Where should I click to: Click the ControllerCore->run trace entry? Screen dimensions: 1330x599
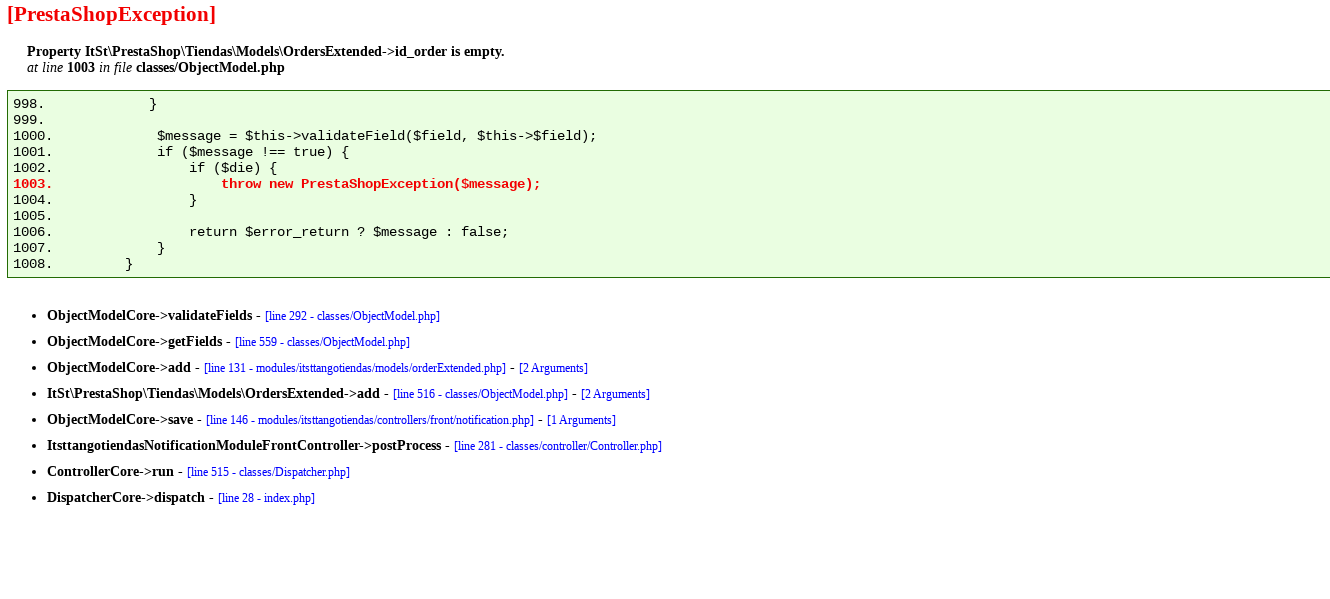110,472
